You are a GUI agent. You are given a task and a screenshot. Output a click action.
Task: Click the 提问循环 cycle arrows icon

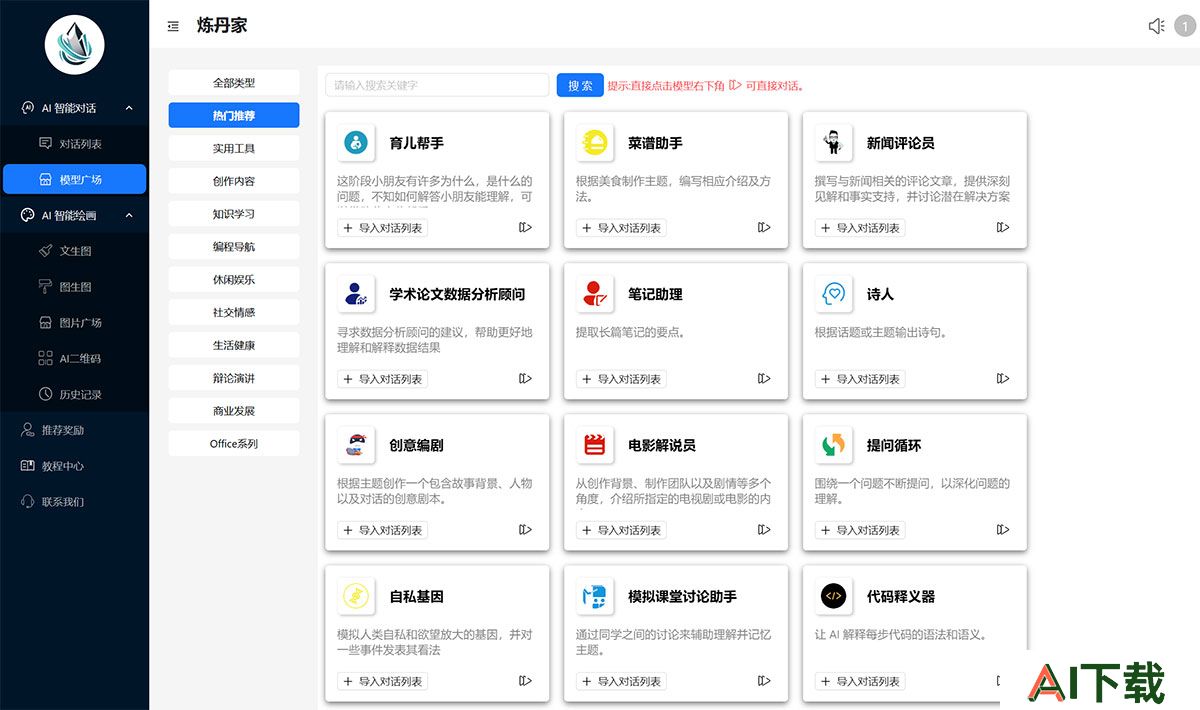pos(833,445)
